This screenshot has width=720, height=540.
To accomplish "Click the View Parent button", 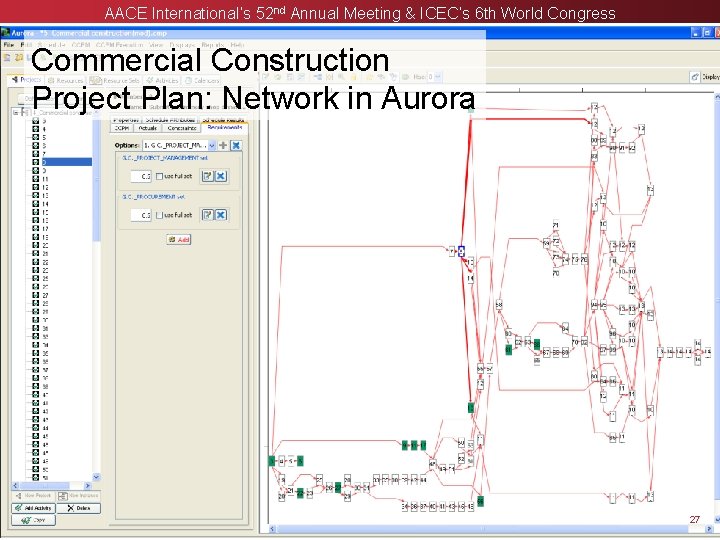I will tap(34, 496).
